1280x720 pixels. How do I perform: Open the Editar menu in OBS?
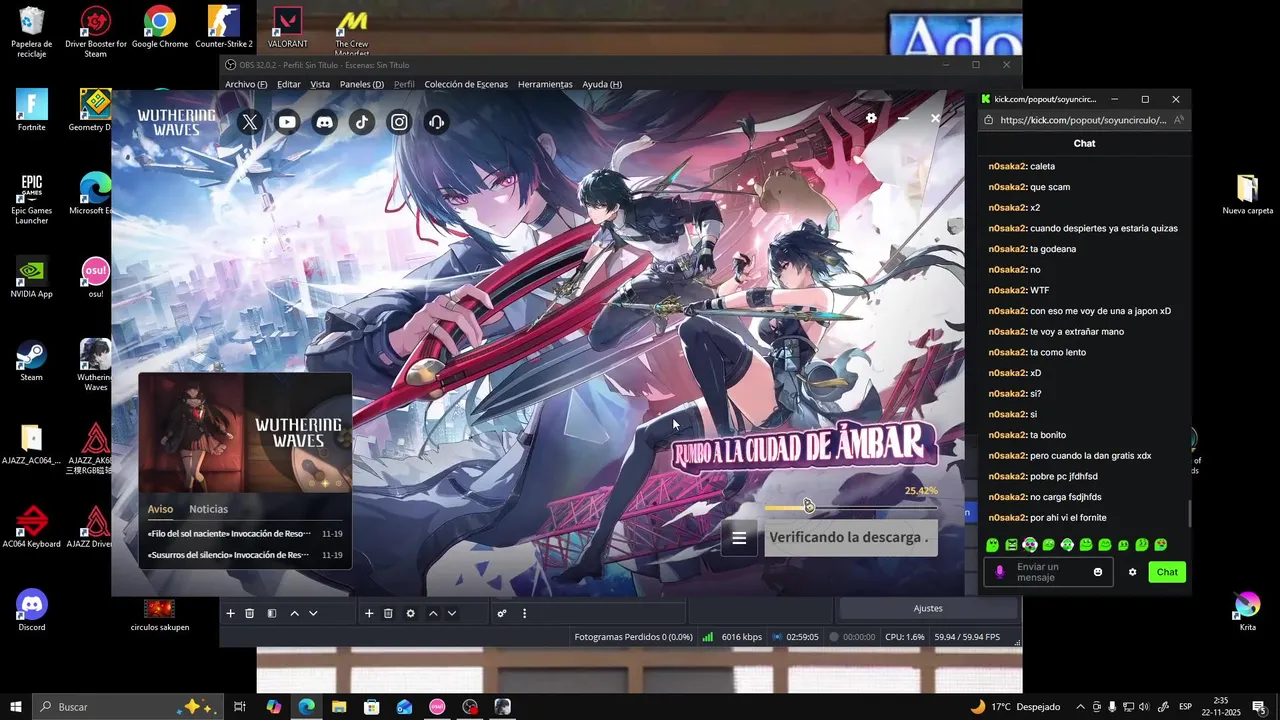click(289, 84)
